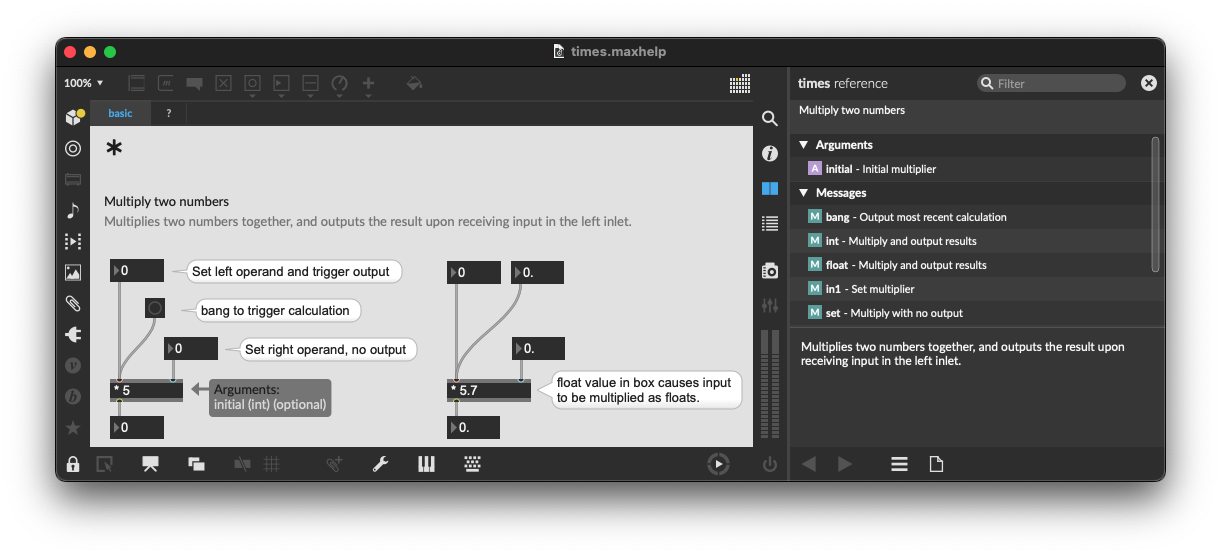Screen dimensions: 1221x555
Task: Collapse the Messages section
Action: coord(803,193)
